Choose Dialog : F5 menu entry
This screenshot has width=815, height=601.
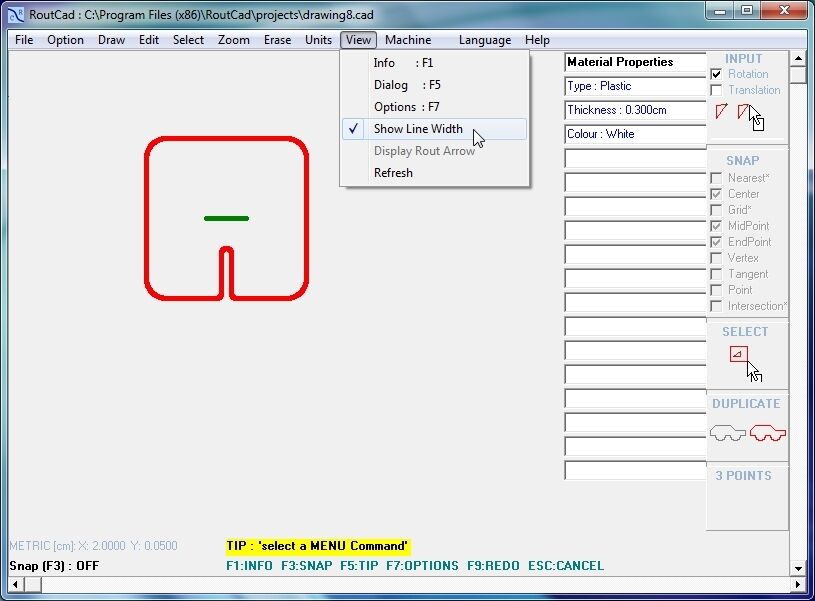pos(435,85)
